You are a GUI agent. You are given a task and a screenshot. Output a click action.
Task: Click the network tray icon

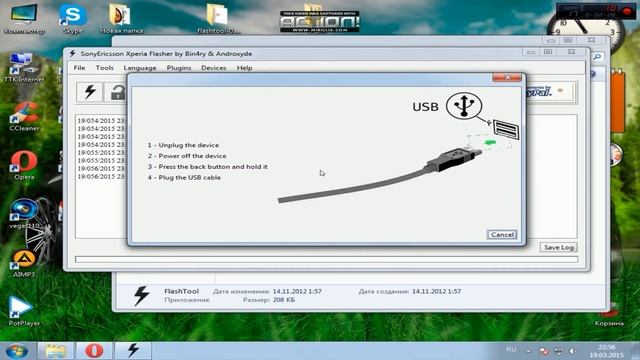[x=558, y=351]
